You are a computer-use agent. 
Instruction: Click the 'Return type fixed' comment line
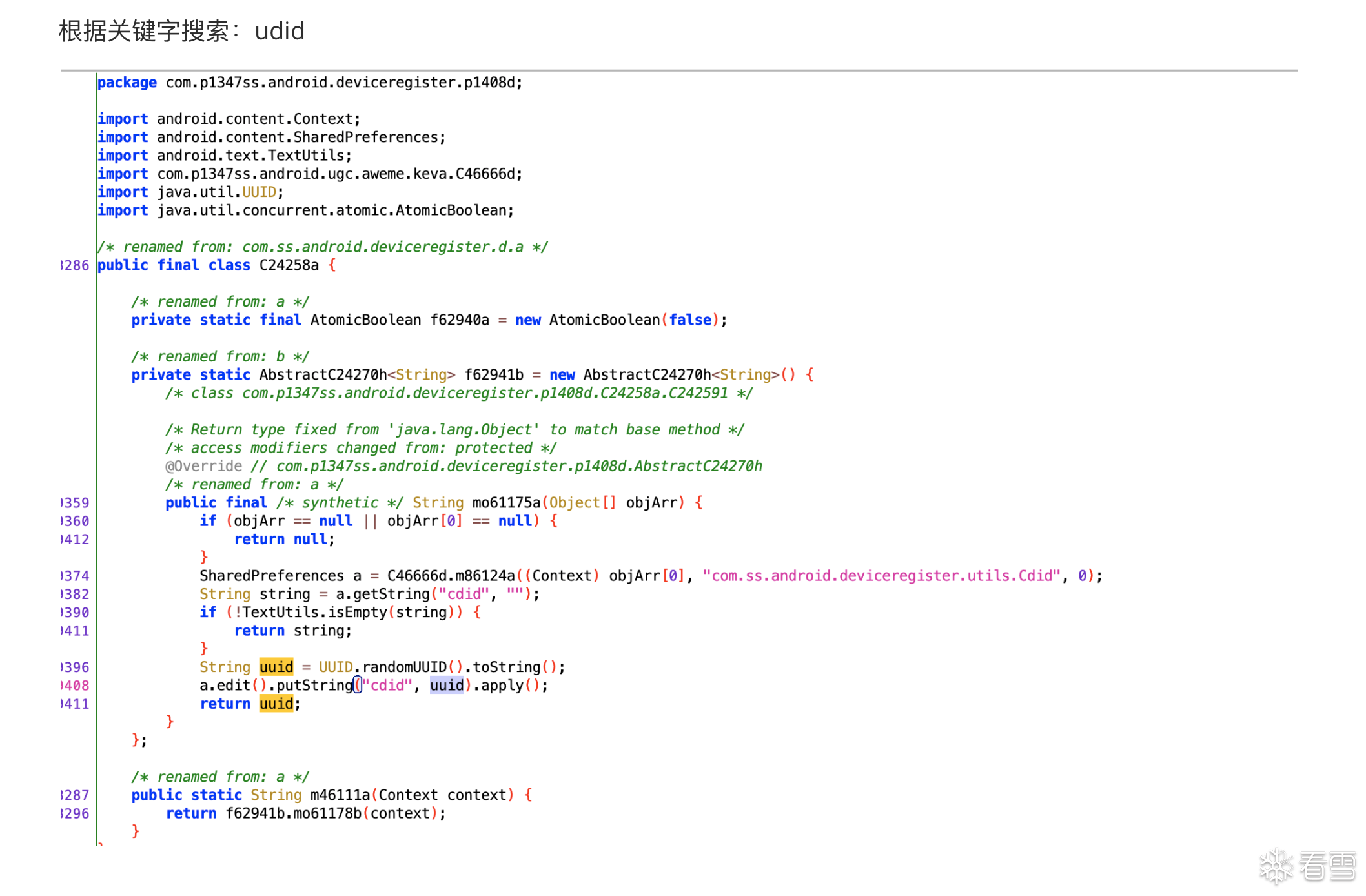point(454,430)
